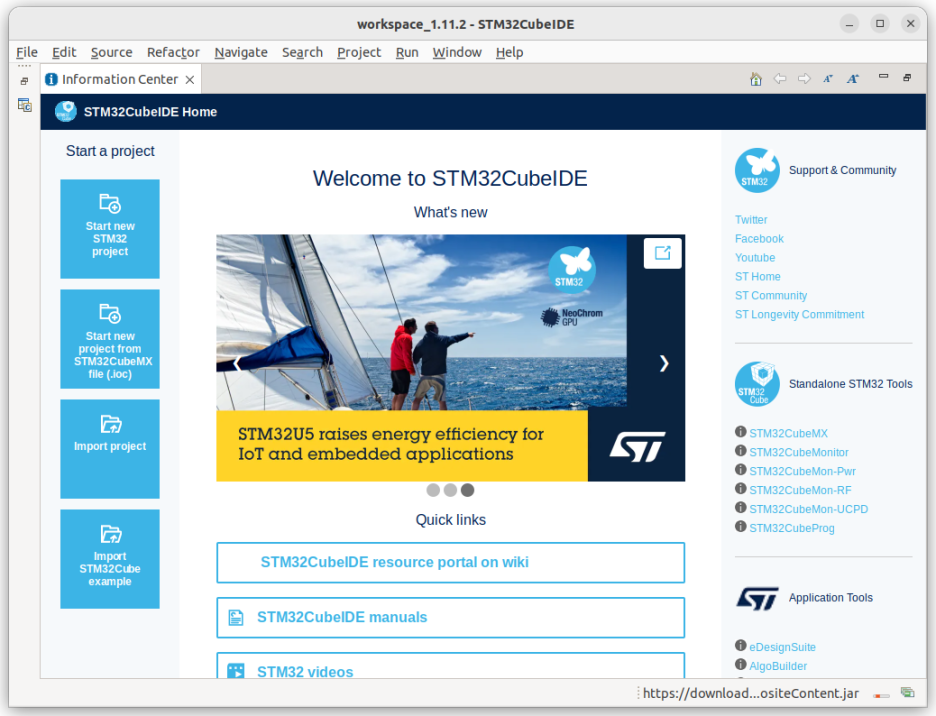
Task: Open the STM32CubeMX tool link
Action: [x=789, y=434]
